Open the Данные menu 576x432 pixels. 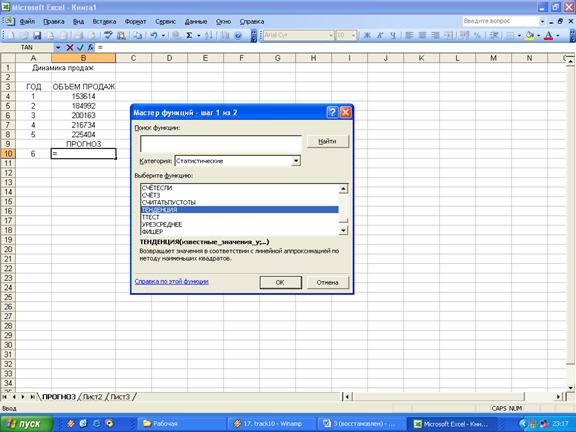click(196, 22)
